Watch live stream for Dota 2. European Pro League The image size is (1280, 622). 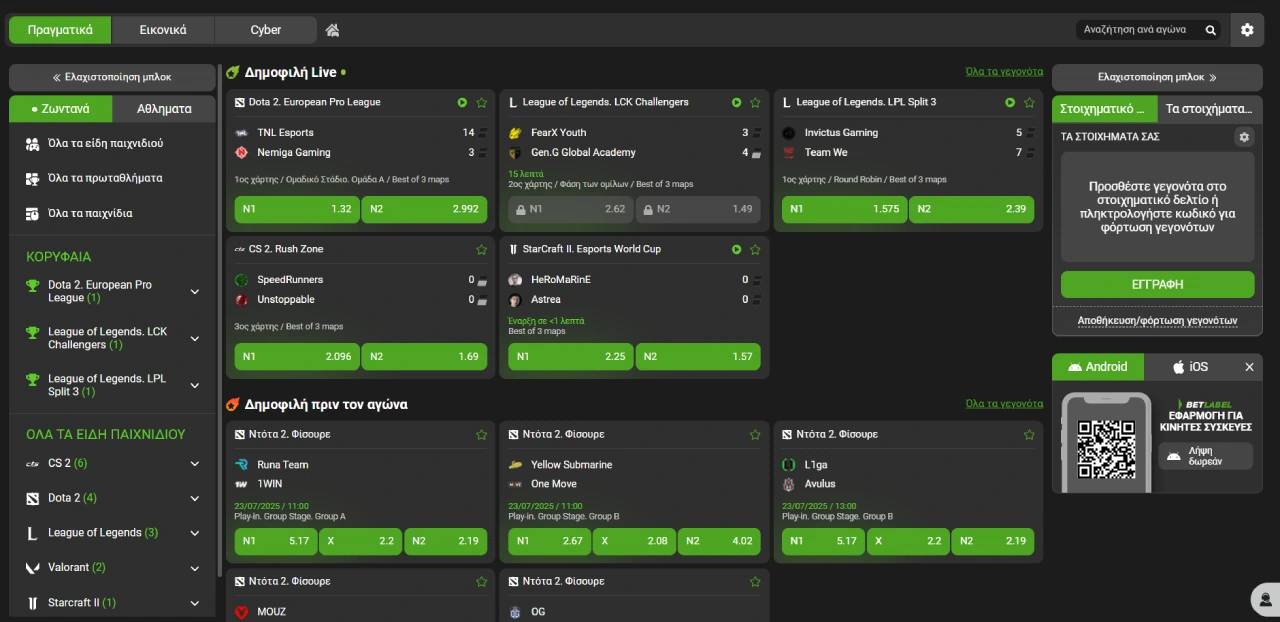[x=462, y=102]
